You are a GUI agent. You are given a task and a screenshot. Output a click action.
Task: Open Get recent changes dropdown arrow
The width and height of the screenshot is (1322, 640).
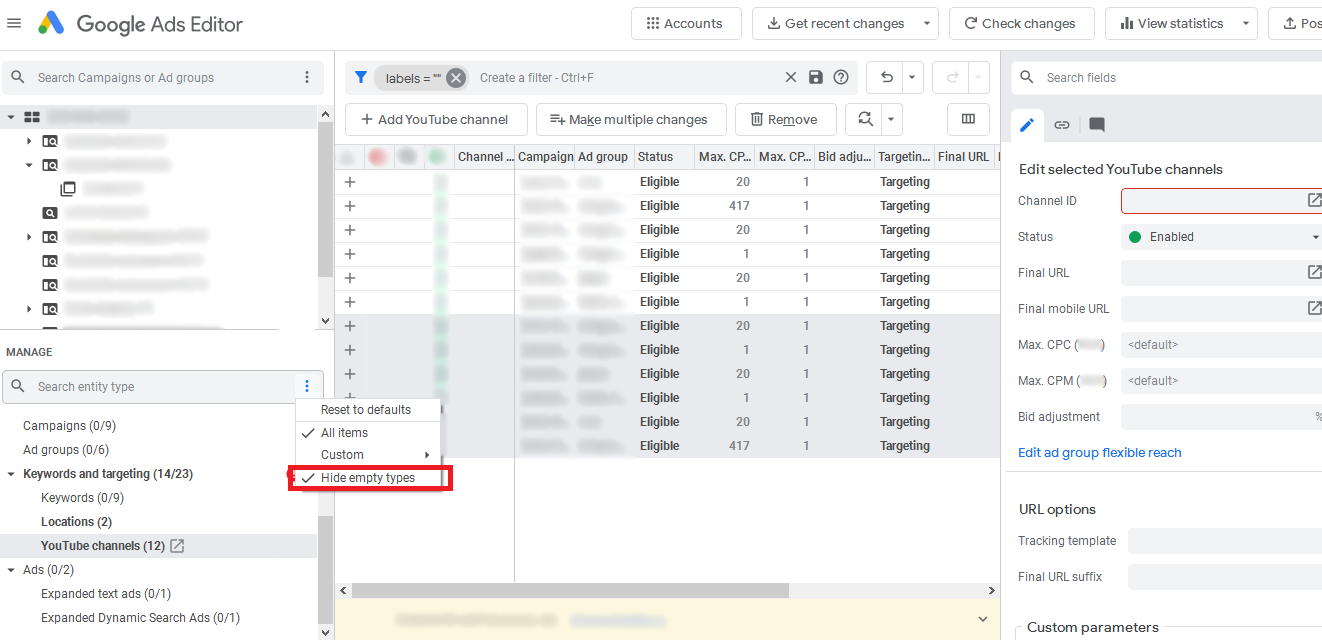[x=928, y=23]
